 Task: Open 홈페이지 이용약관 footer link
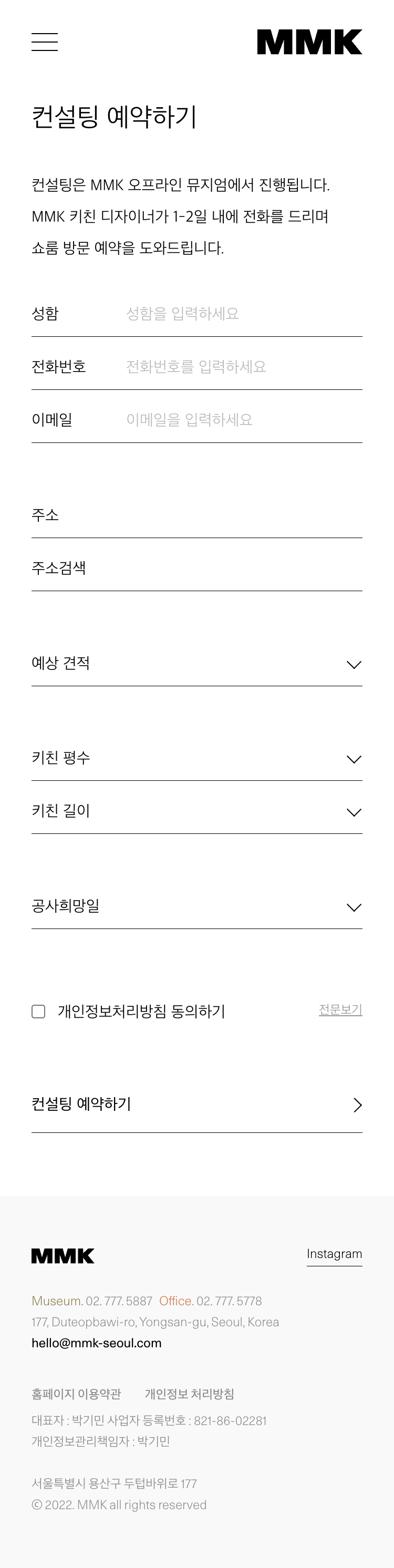76,1394
